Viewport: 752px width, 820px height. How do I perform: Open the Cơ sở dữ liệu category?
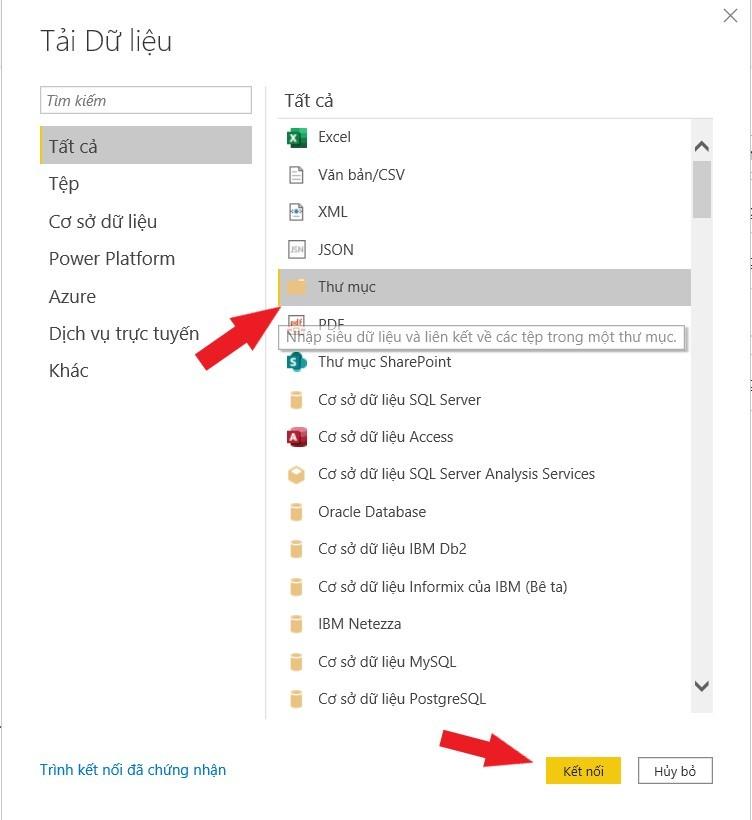coord(146,222)
